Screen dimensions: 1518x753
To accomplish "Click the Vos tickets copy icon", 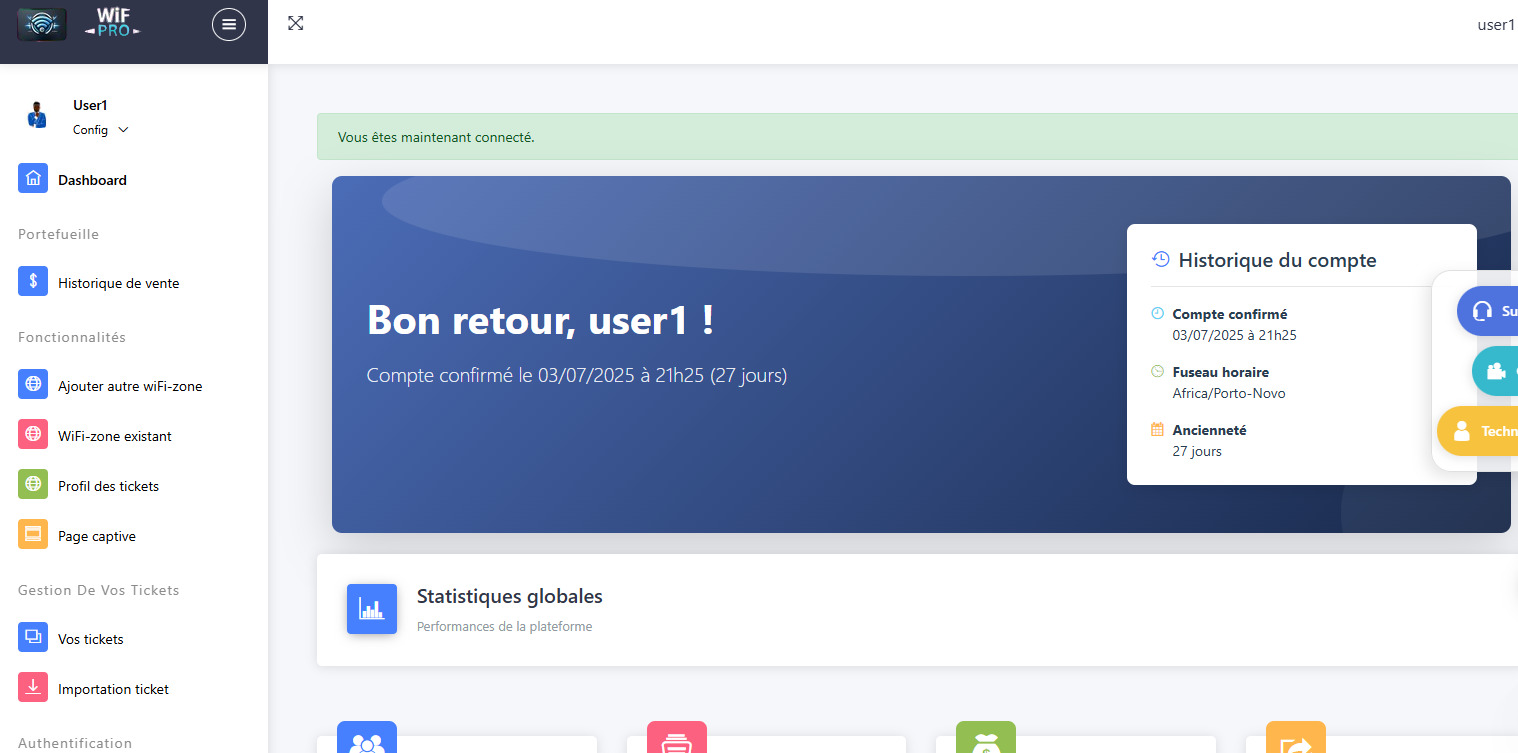I will (x=33, y=637).
